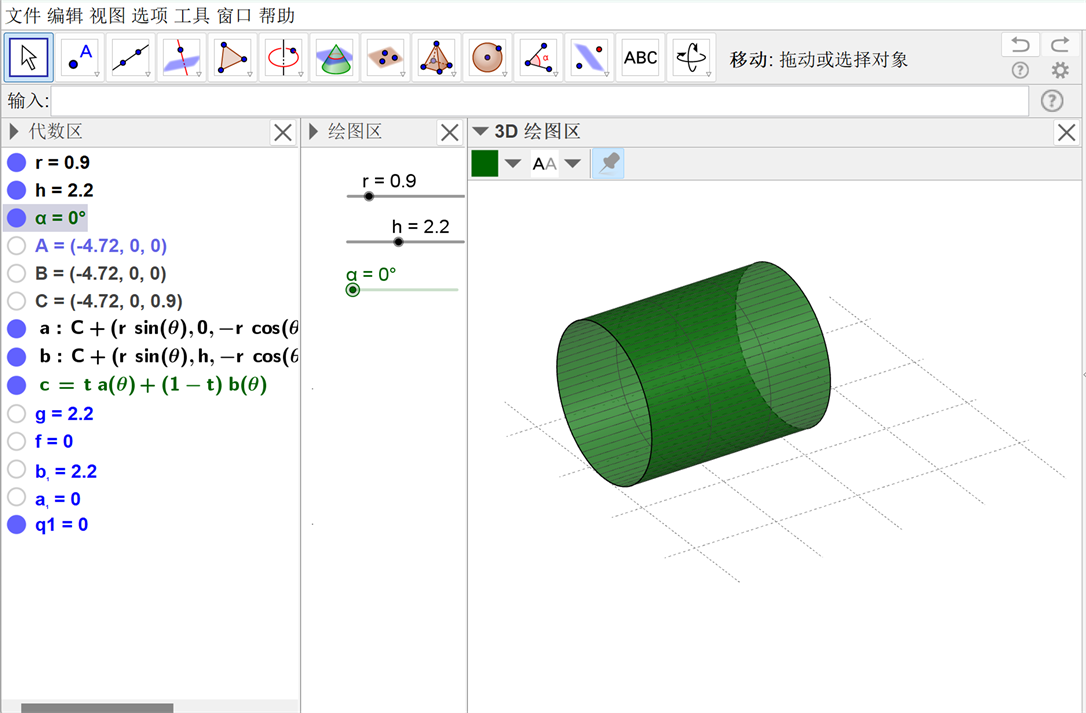Select the Move arrow tool

point(29,58)
